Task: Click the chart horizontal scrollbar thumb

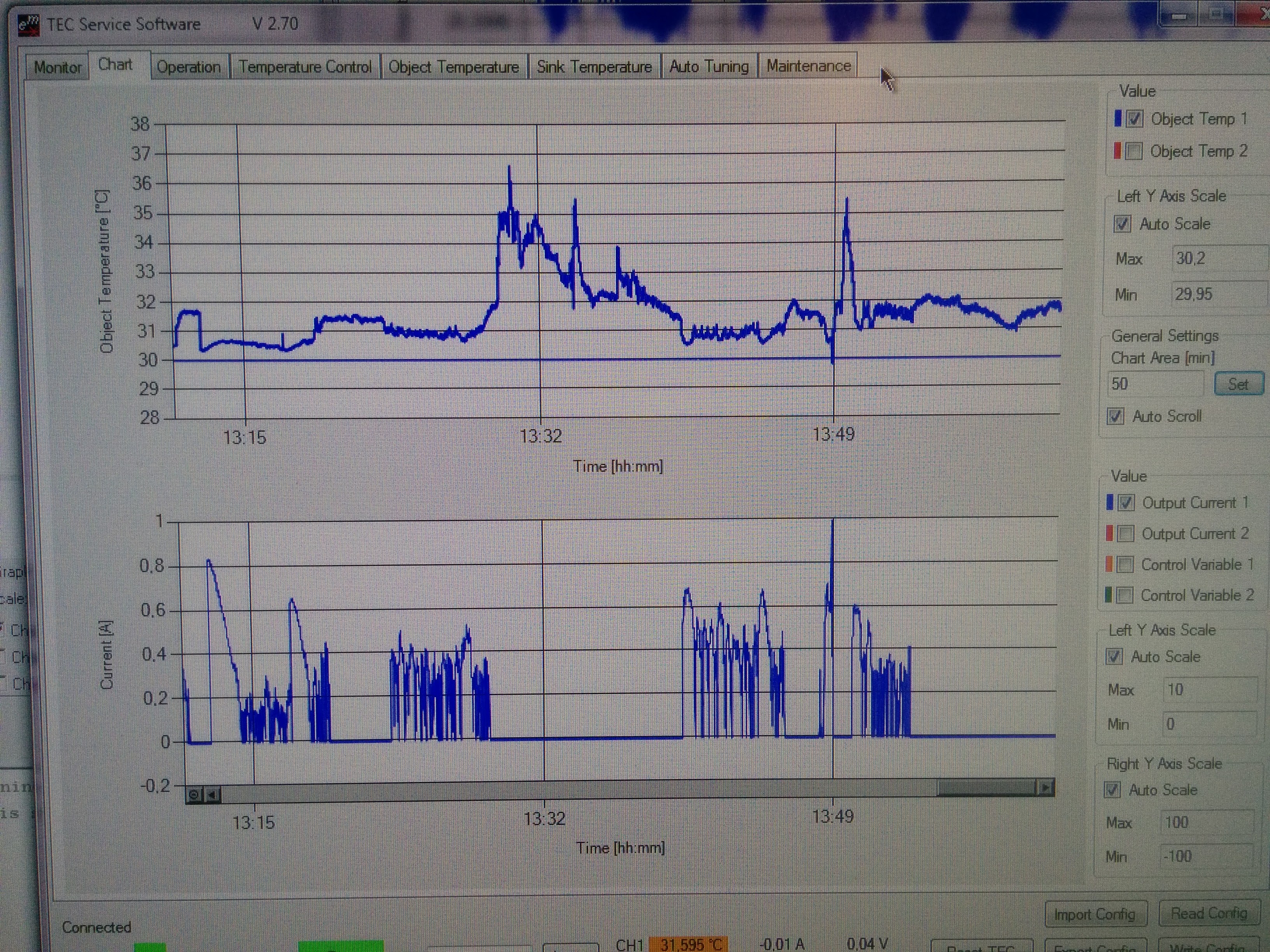Action: pos(987,788)
